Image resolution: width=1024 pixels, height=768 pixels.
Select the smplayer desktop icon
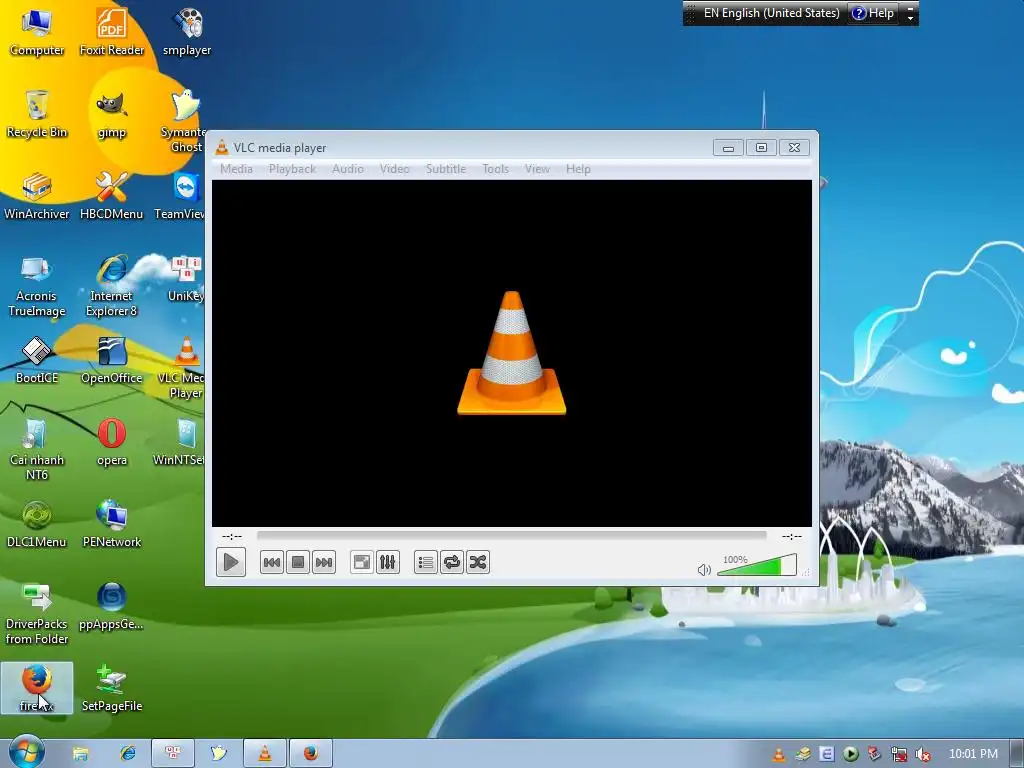coord(187,32)
